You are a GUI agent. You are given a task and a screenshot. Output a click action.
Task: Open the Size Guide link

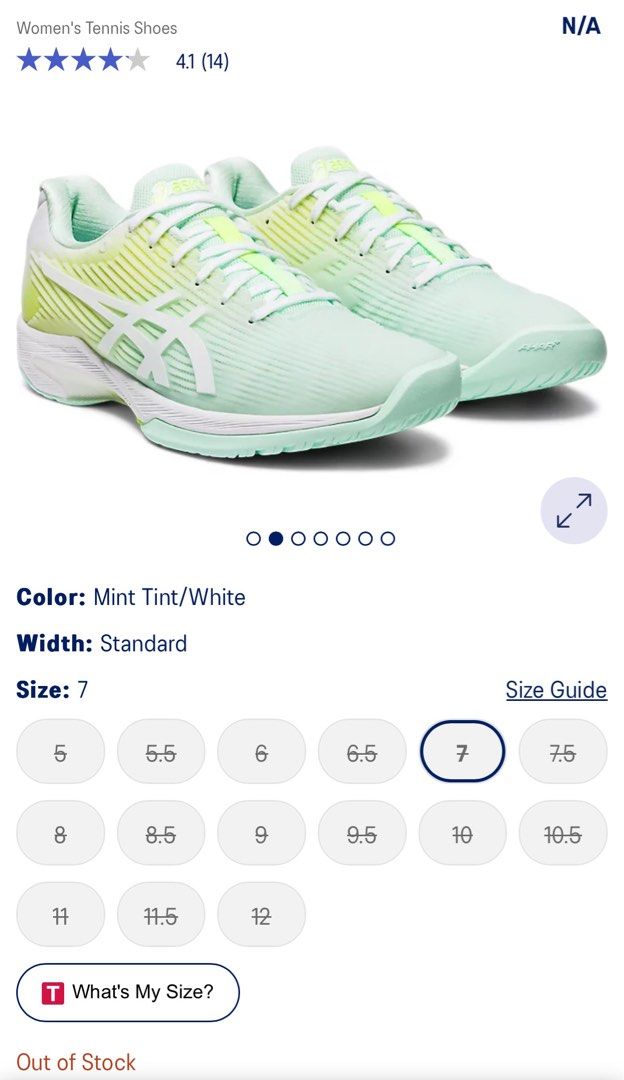coord(557,689)
